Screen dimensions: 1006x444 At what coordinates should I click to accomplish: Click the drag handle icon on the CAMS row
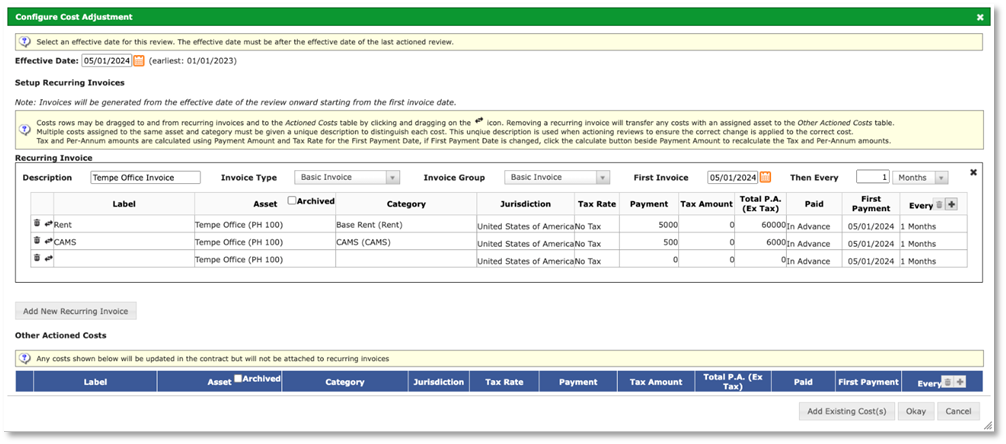point(49,241)
